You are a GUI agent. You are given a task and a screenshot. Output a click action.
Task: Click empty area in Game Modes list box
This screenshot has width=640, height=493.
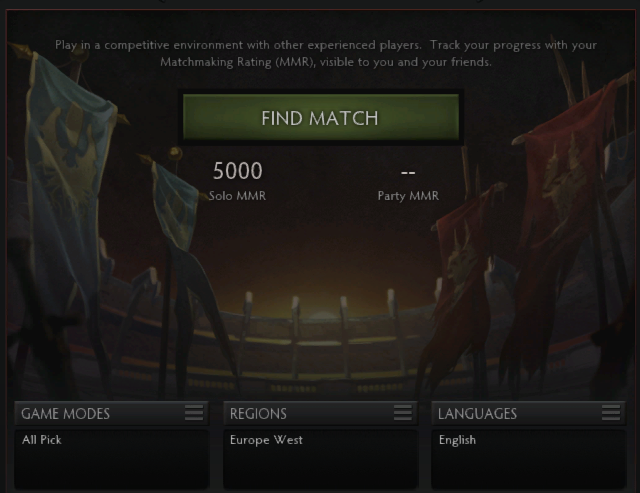[112, 469]
